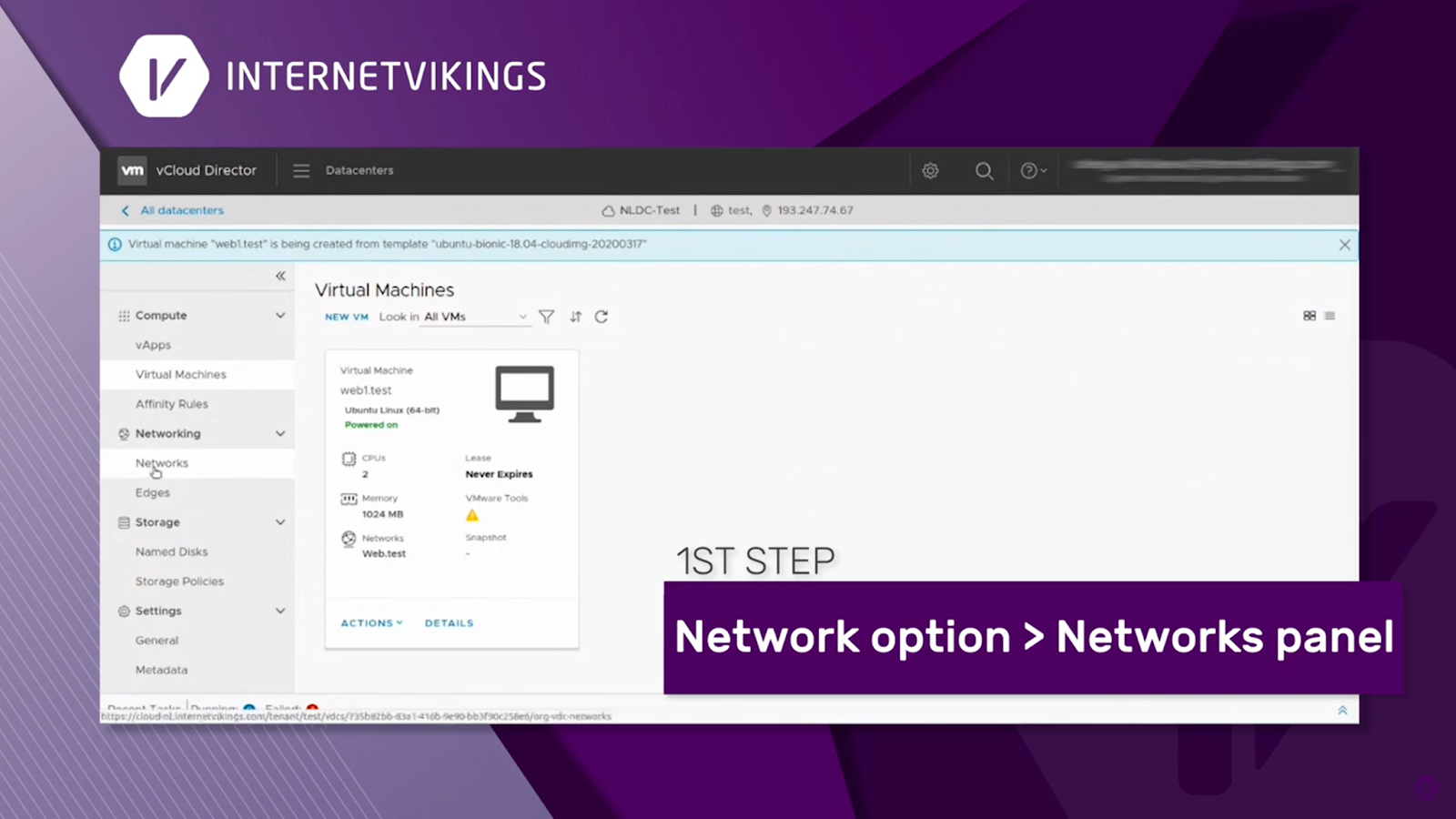Open Affinity Rules page

click(172, 404)
